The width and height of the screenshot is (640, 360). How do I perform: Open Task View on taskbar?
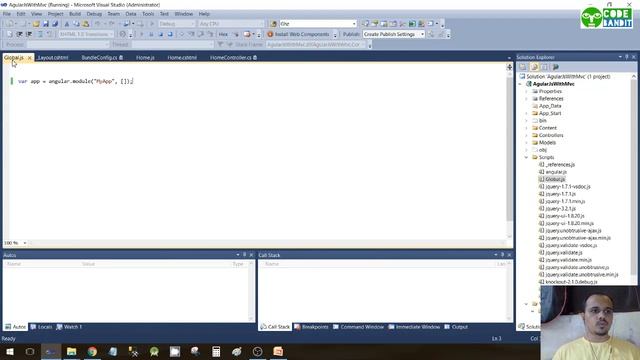pyautogui.click(x=30, y=351)
